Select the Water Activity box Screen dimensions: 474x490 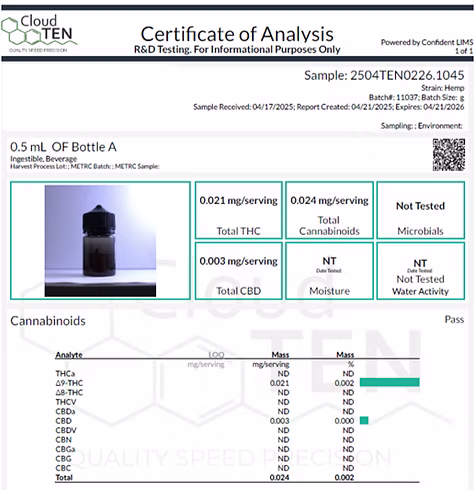(421, 271)
